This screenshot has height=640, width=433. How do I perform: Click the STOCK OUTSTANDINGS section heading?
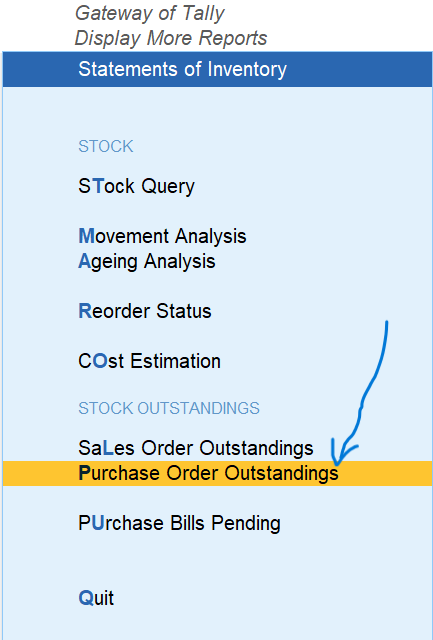pyautogui.click(x=169, y=409)
